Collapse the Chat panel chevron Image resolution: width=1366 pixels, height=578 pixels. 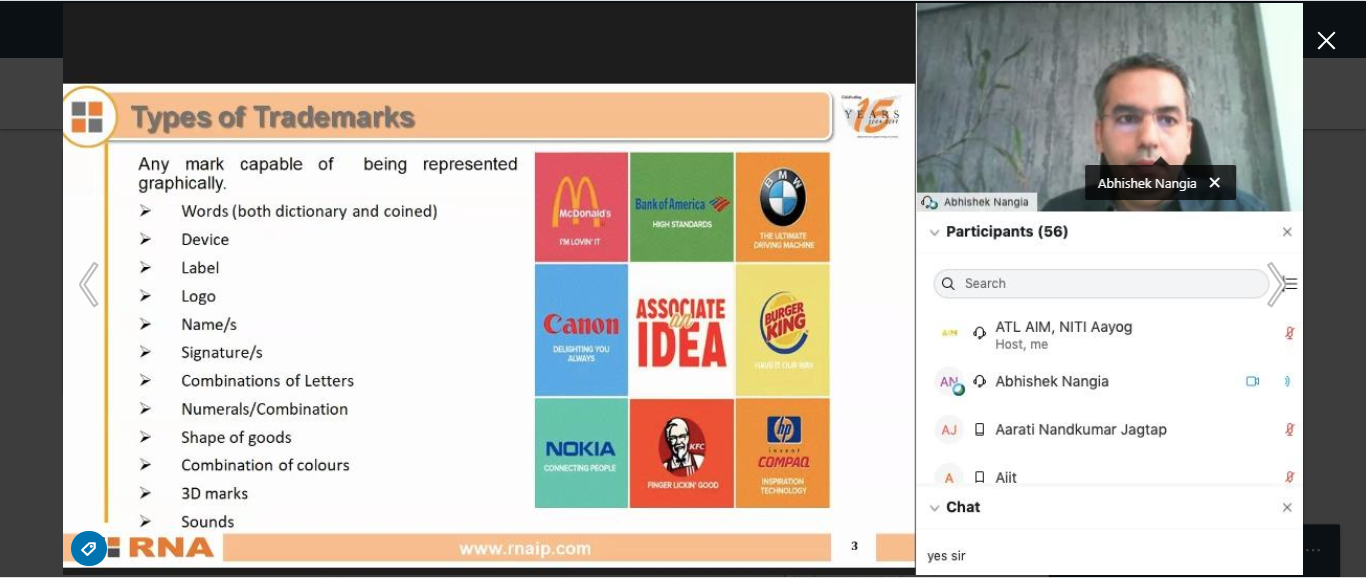(935, 508)
